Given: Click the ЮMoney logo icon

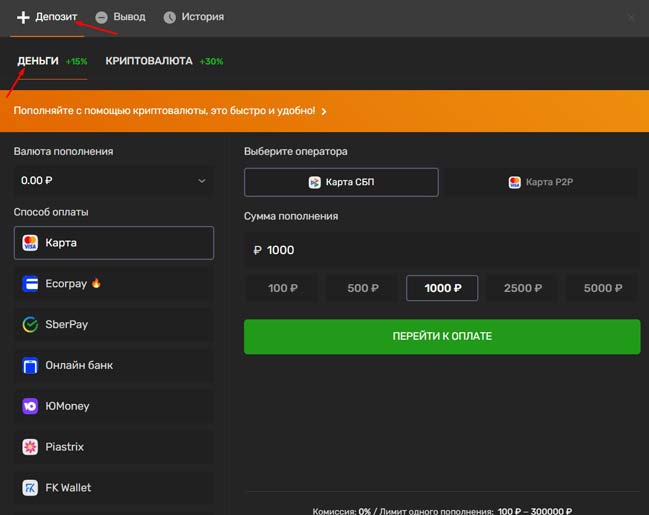Looking at the screenshot, I should click(30, 406).
